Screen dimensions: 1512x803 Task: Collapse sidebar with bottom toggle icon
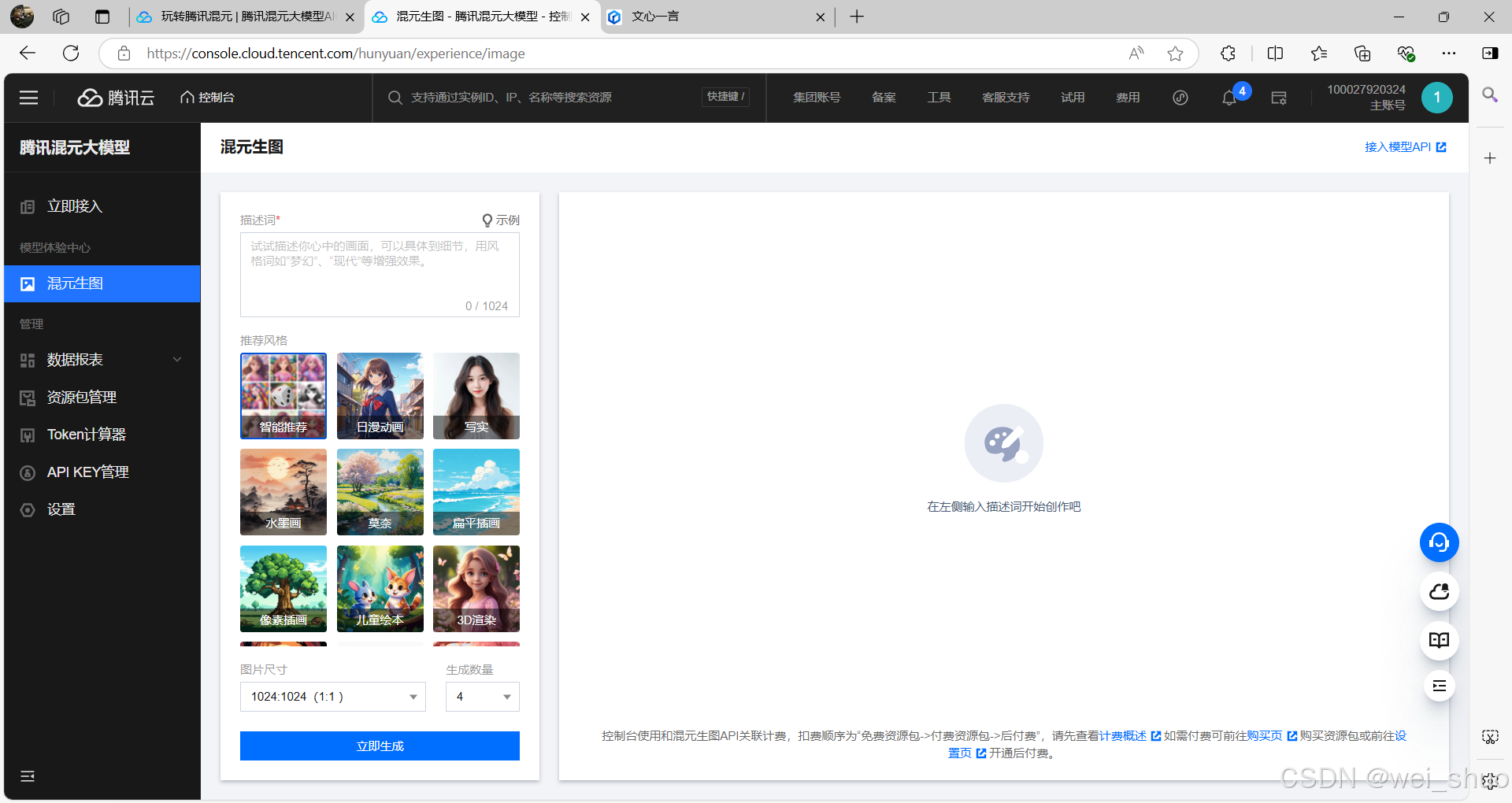coord(28,776)
